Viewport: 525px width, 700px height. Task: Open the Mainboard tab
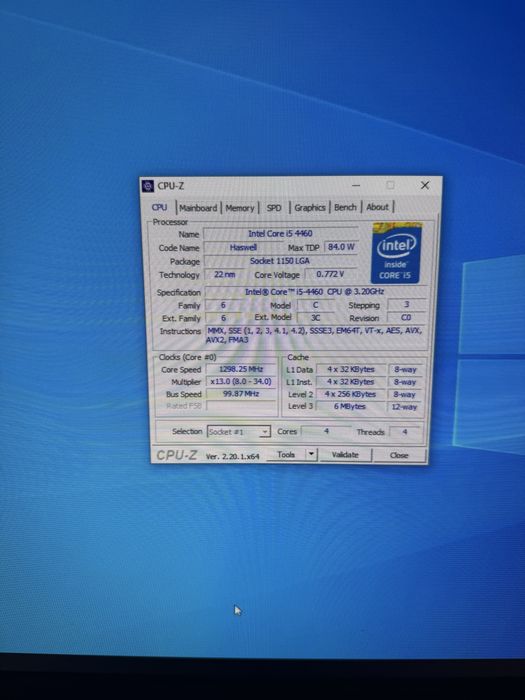(x=198, y=208)
